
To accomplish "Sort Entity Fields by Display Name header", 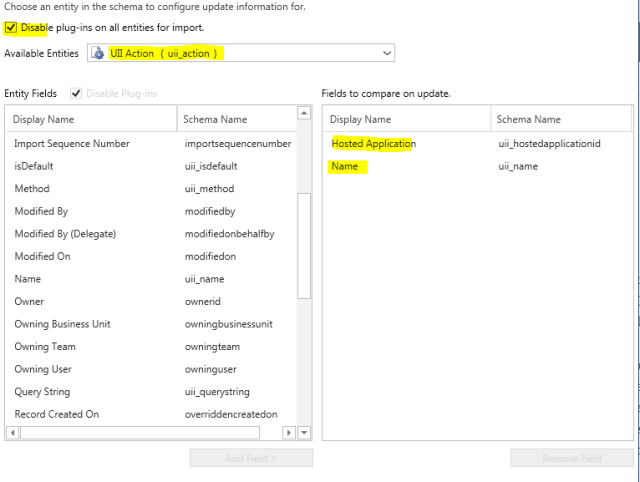I will 91,119.
